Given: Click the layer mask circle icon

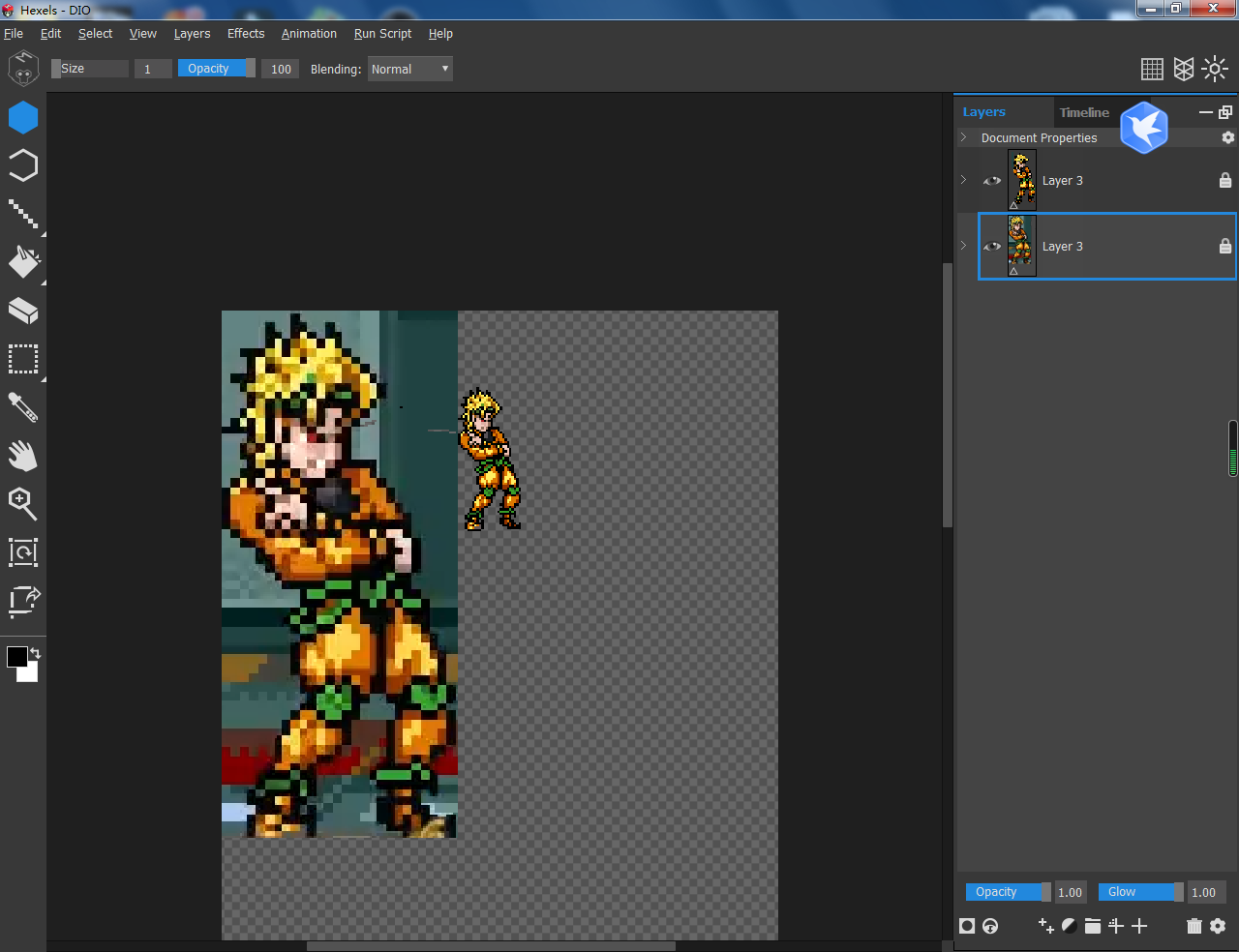Looking at the screenshot, I should [x=967, y=926].
